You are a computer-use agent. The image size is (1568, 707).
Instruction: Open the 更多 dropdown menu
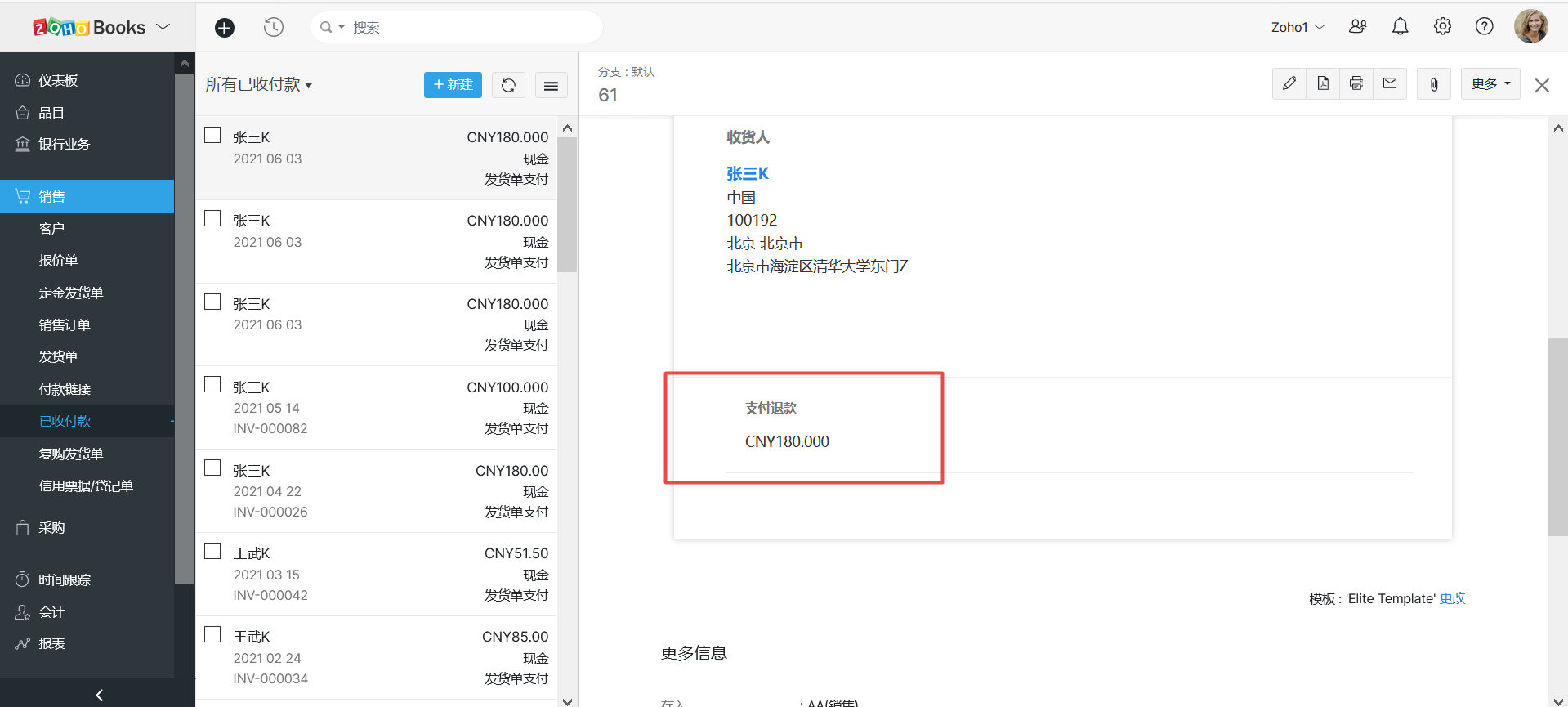1490,83
